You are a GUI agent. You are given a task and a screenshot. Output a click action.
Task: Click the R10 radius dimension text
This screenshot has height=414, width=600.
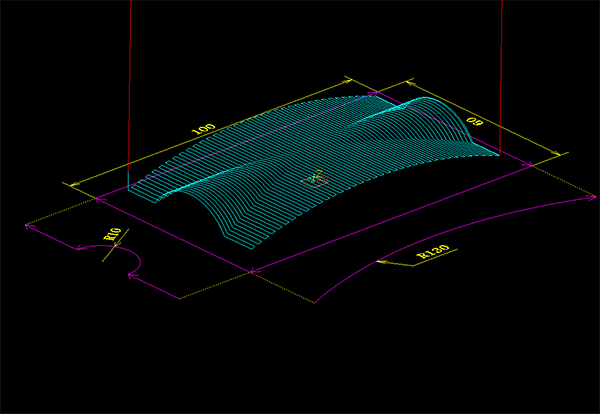(112, 234)
